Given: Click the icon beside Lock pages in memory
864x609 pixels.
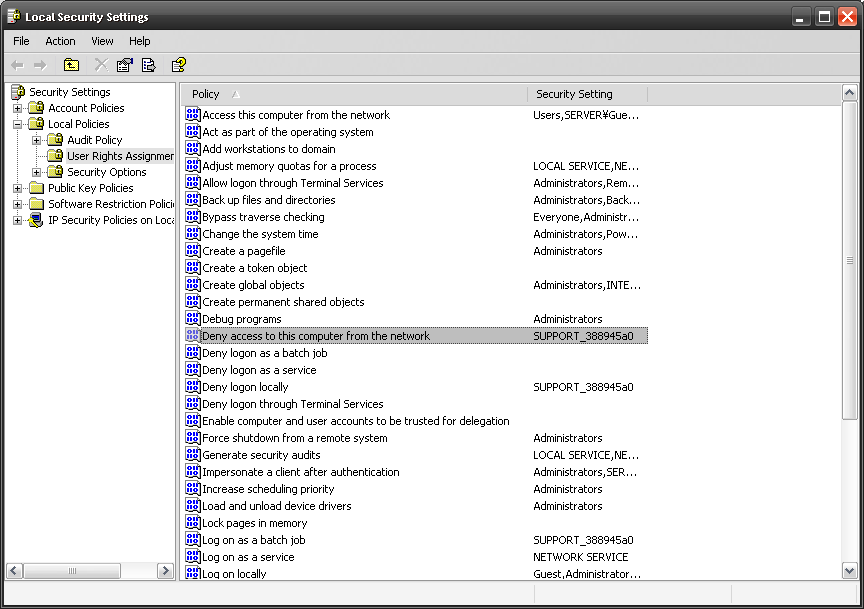Looking at the screenshot, I should pos(192,522).
